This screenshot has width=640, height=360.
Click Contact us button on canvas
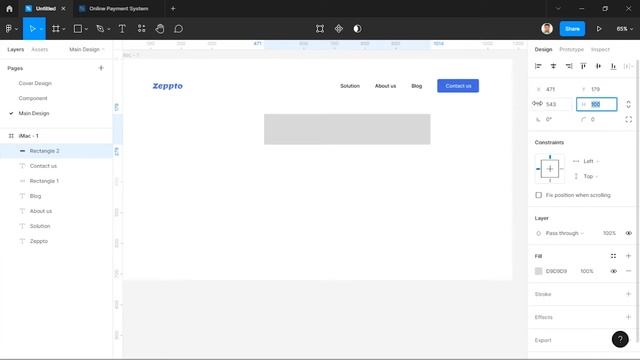458,86
